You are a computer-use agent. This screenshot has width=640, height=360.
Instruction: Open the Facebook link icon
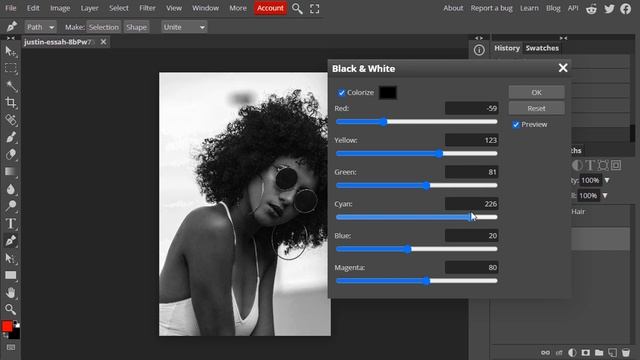626,9
